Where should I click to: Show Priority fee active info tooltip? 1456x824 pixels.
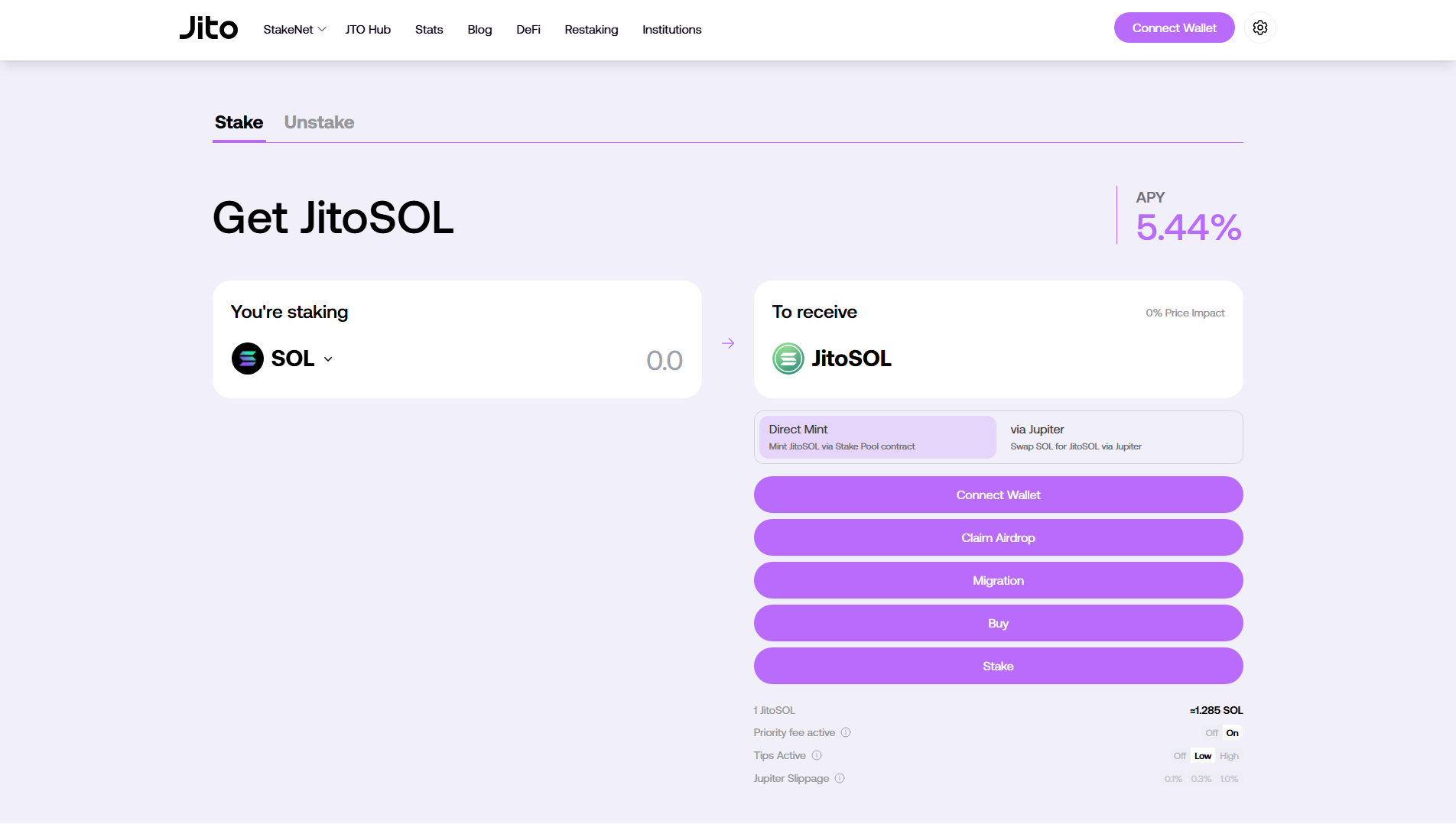[846, 732]
